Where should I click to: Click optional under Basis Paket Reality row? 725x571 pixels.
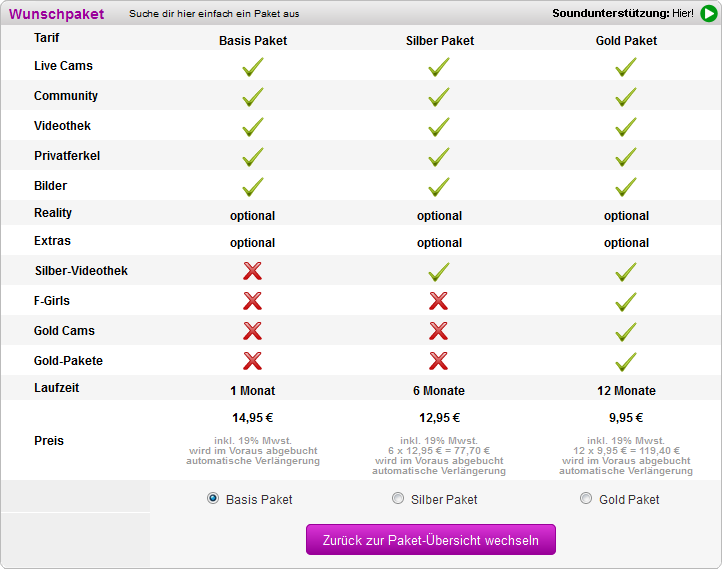coord(252,216)
